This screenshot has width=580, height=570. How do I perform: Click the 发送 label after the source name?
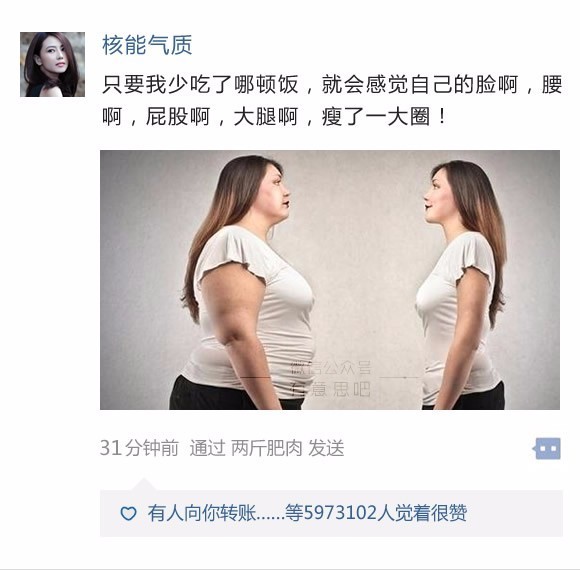point(326,448)
